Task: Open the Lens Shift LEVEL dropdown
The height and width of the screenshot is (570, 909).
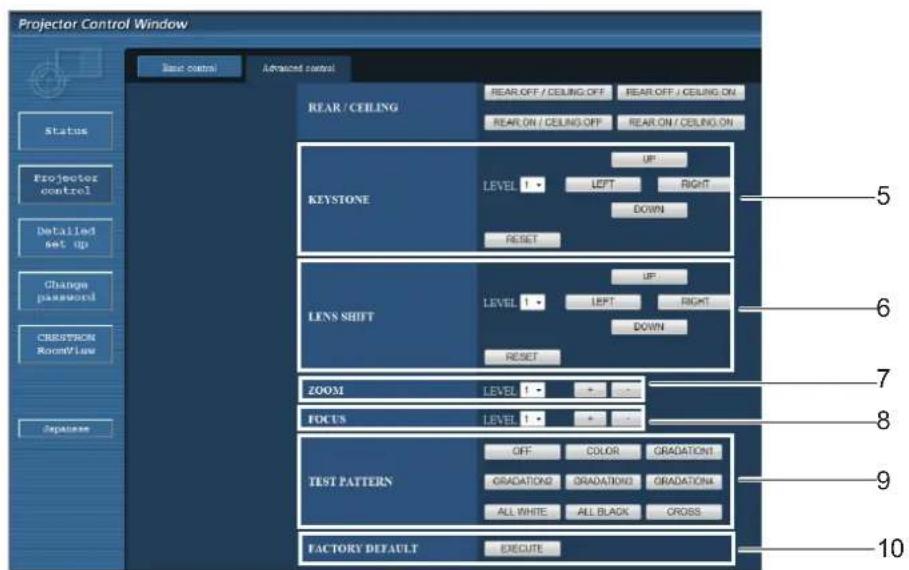Action: click(532, 303)
